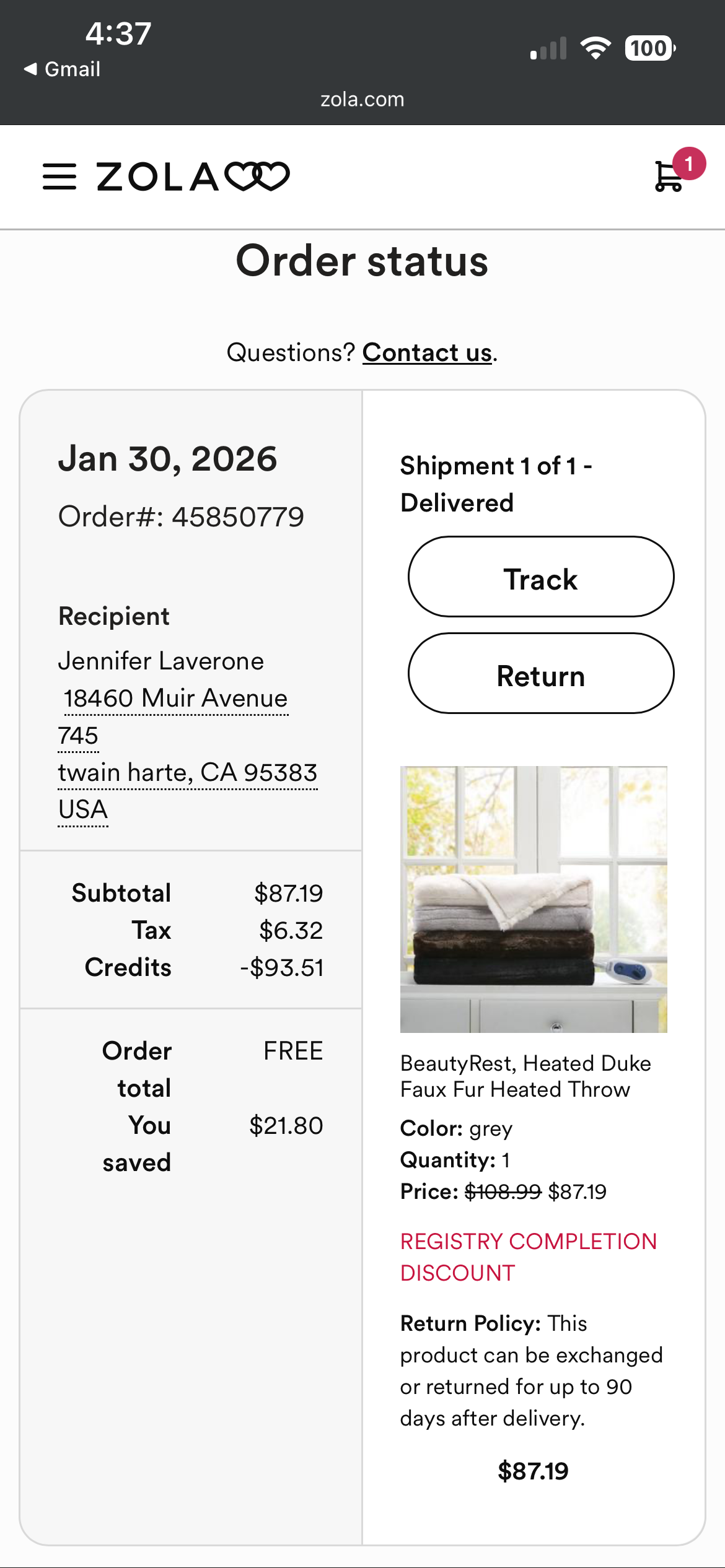Open the shopping cart icon
This screenshot has width=725, height=1568.
(669, 176)
